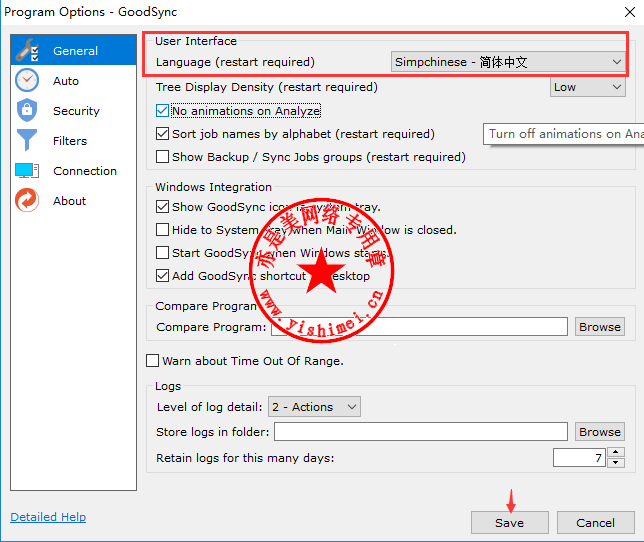This screenshot has width=644, height=542.
Task: Click the Store logs in folder field
Action: (421, 432)
